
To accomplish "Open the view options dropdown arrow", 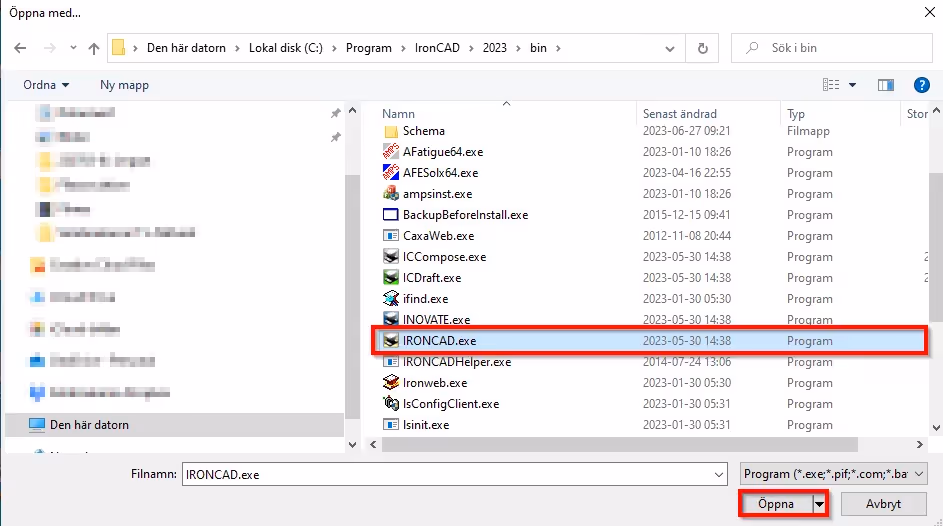I will [x=852, y=85].
